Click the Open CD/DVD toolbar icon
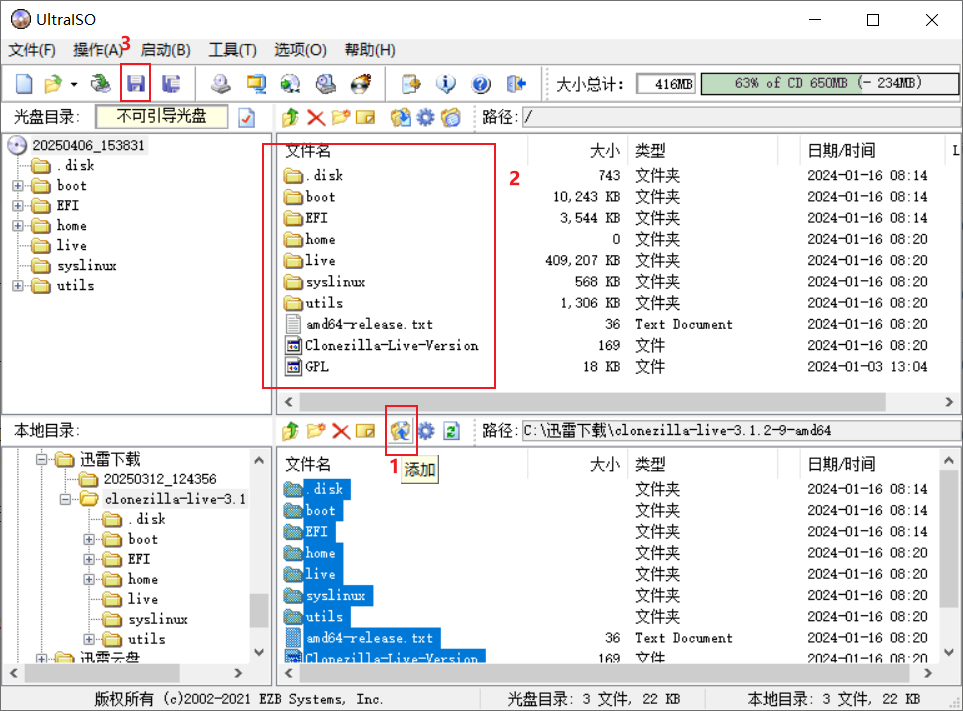This screenshot has height=711, width=963. tap(101, 84)
